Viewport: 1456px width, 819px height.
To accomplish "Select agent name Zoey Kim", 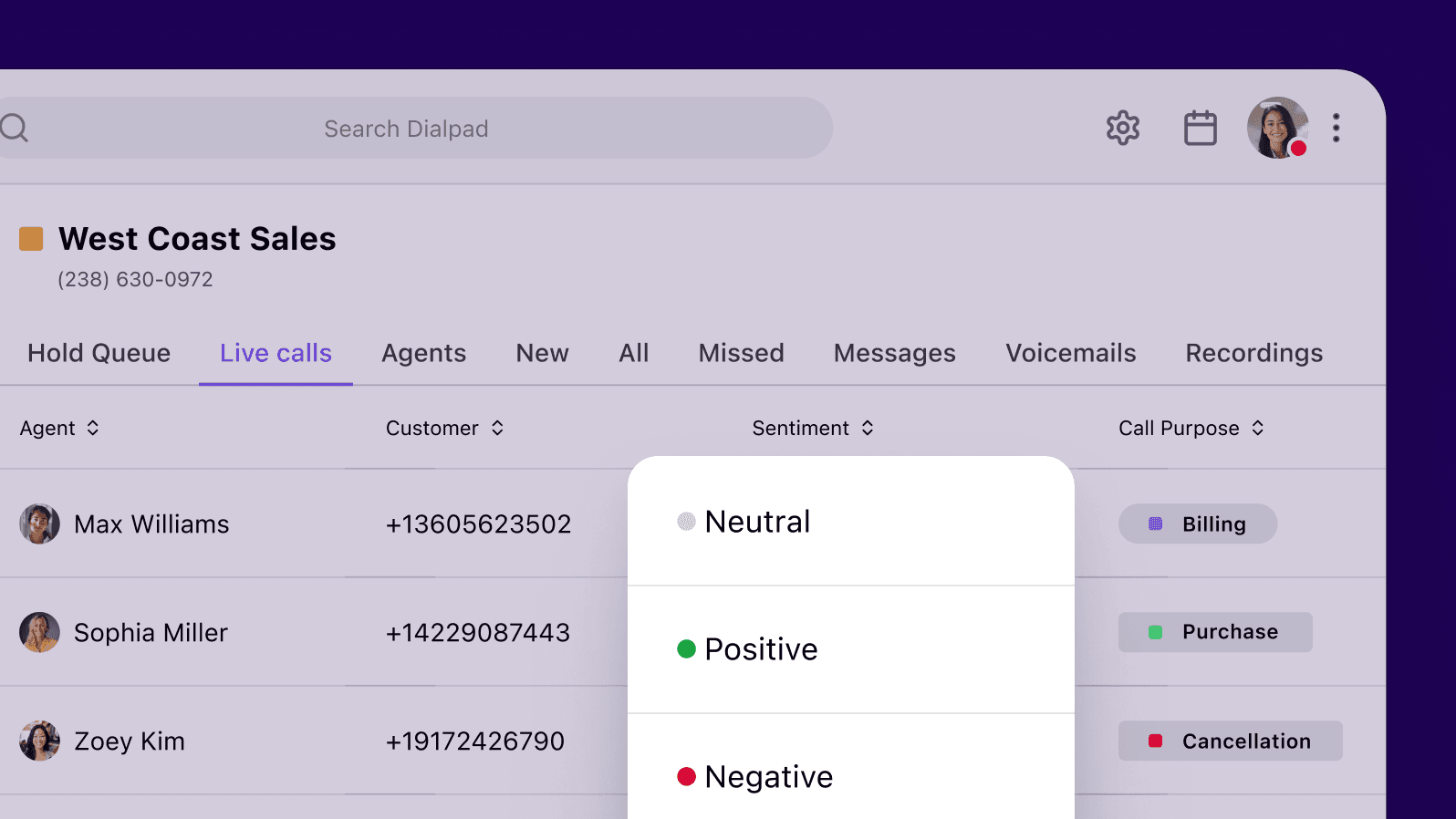I will [x=130, y=741].
